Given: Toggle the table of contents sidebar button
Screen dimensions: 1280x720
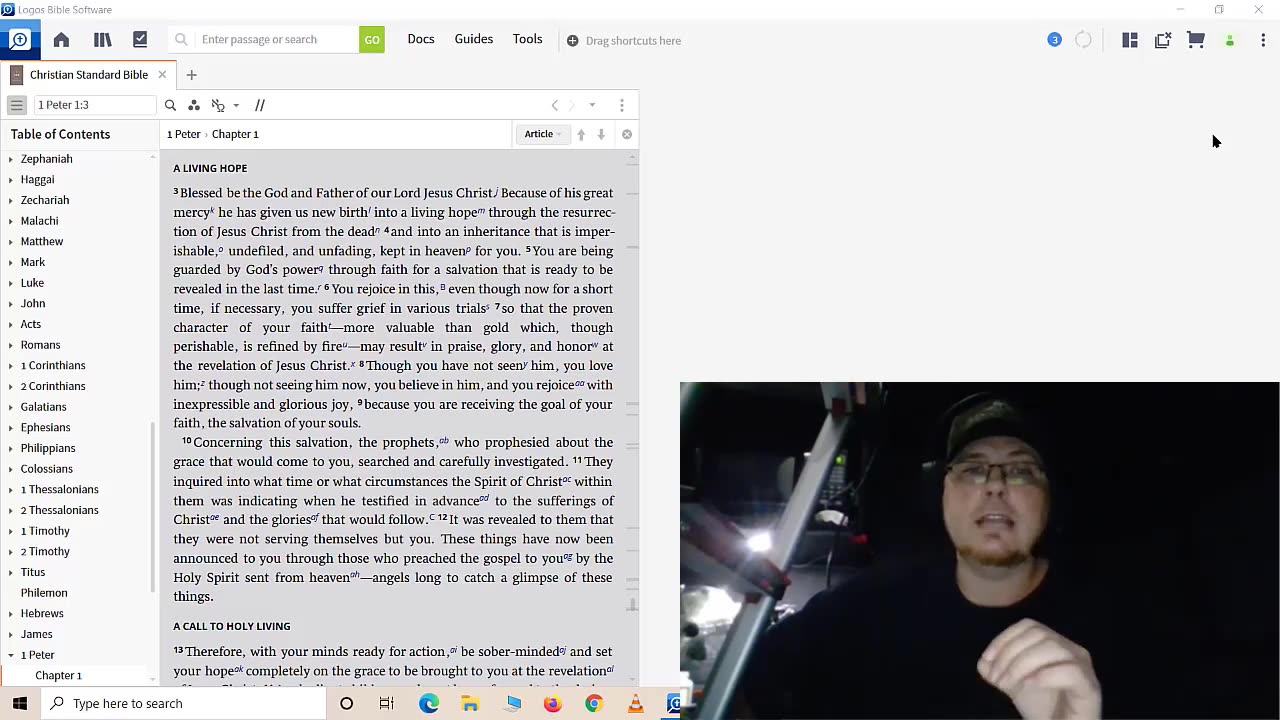Looking at the screenshot, I should [x=16, y=105].
